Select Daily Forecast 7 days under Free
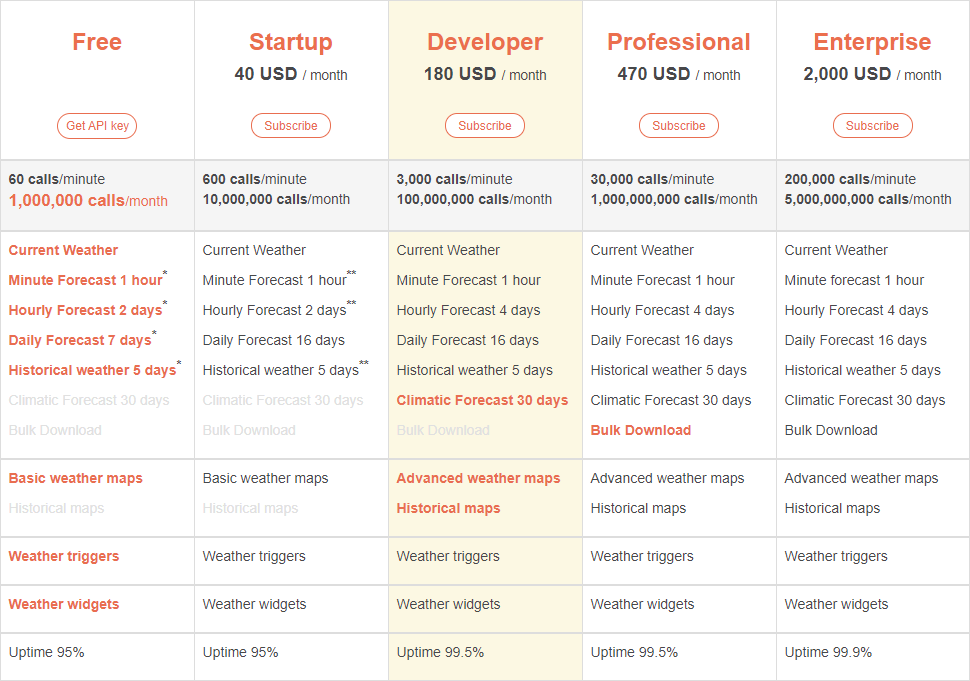This screenshot has height=681, width=970. pos(80,340)
